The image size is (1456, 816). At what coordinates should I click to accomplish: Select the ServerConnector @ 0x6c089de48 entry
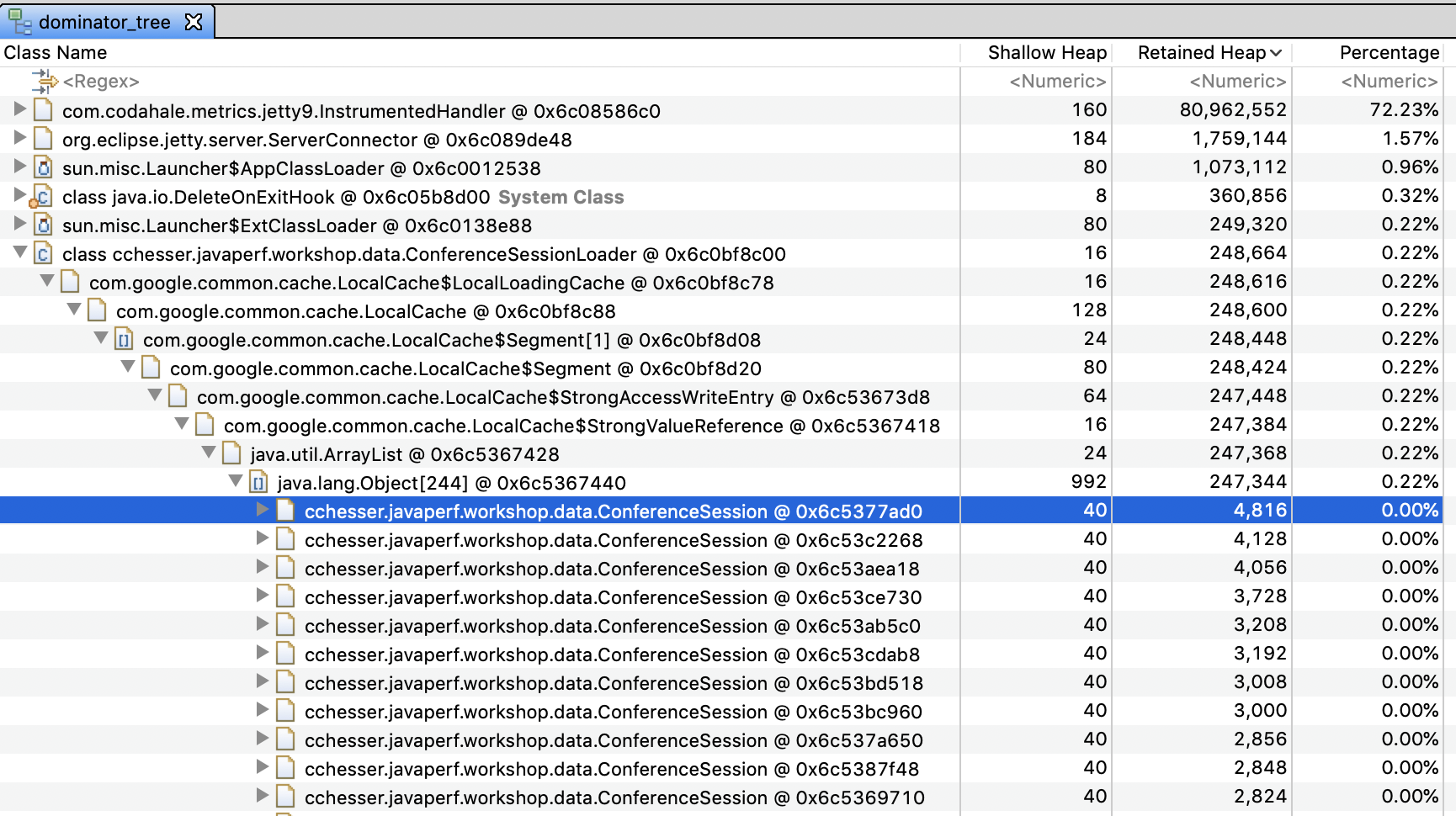(x=317, y=140)
